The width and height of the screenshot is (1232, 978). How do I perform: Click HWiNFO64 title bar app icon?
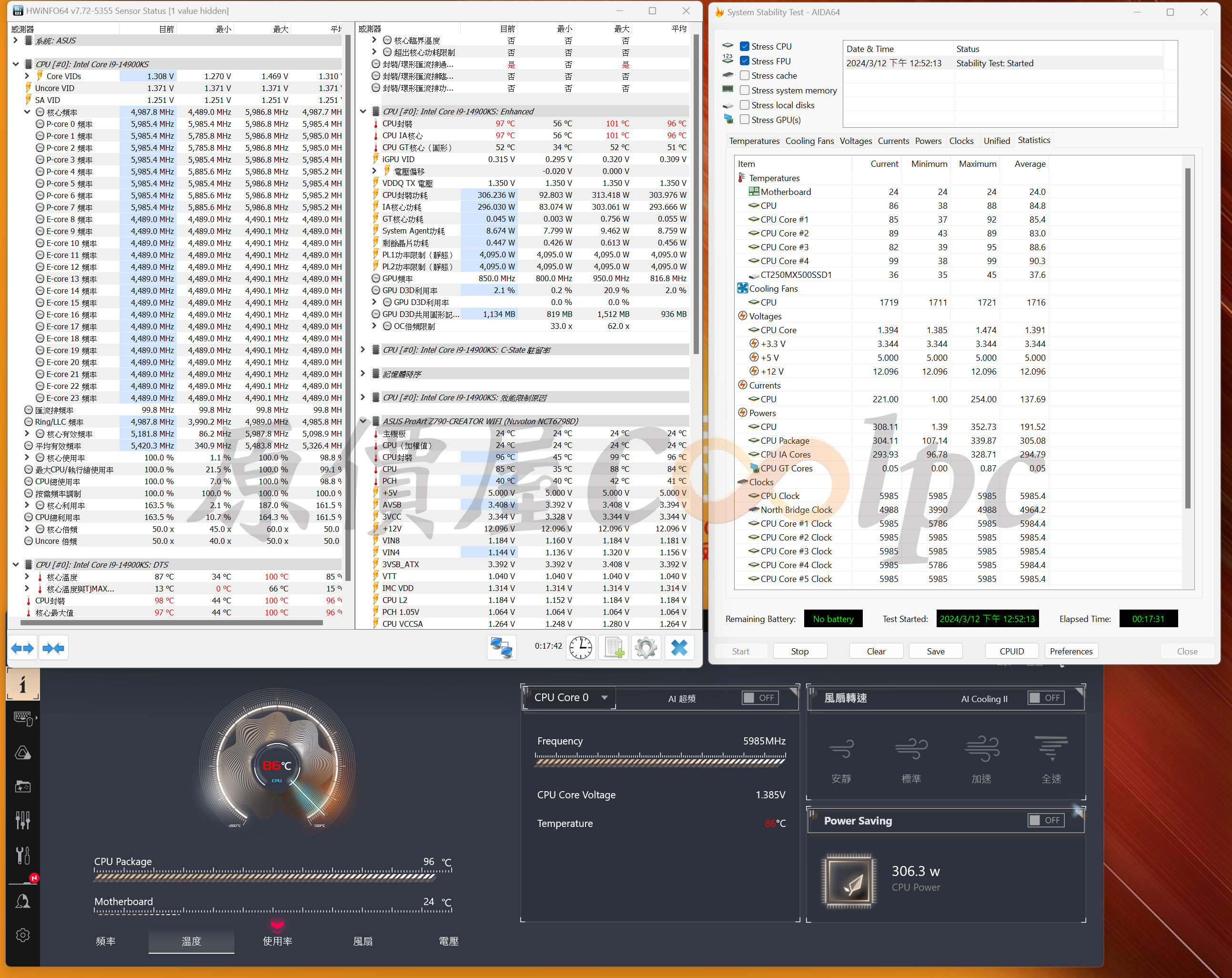(x=17, y=11)
